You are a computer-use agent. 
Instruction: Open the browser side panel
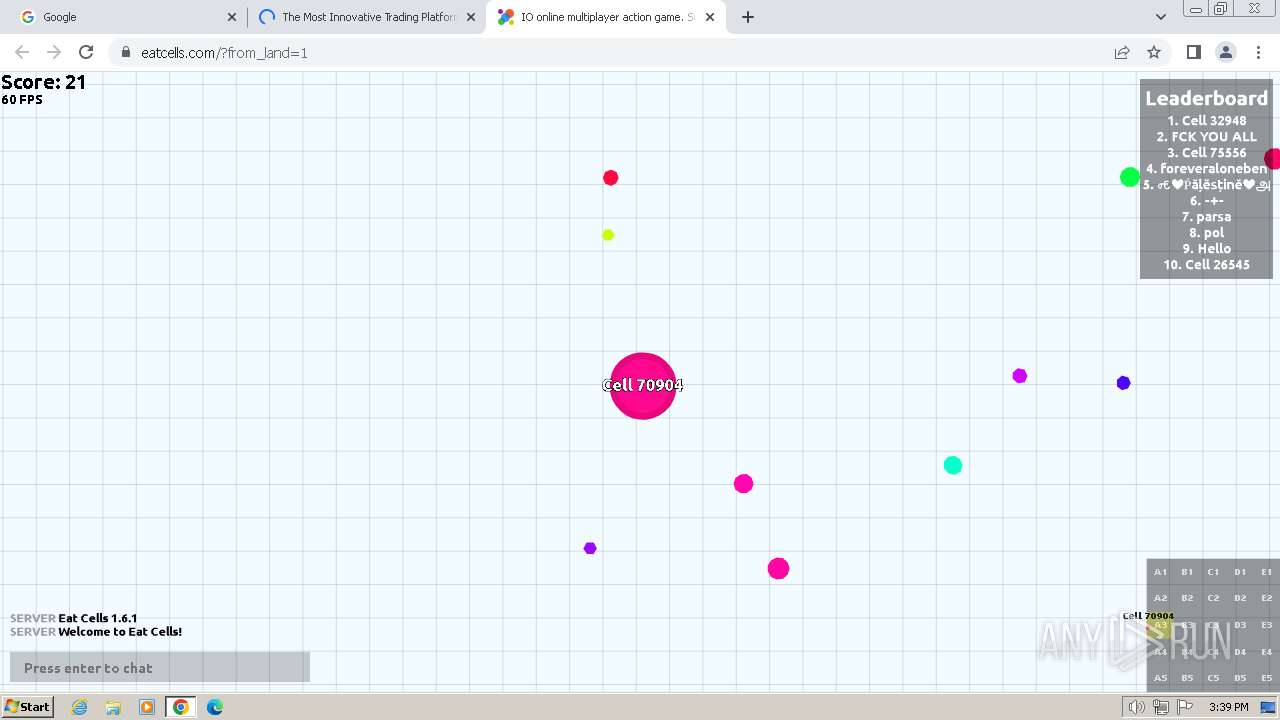click(x=1193, y=52)
